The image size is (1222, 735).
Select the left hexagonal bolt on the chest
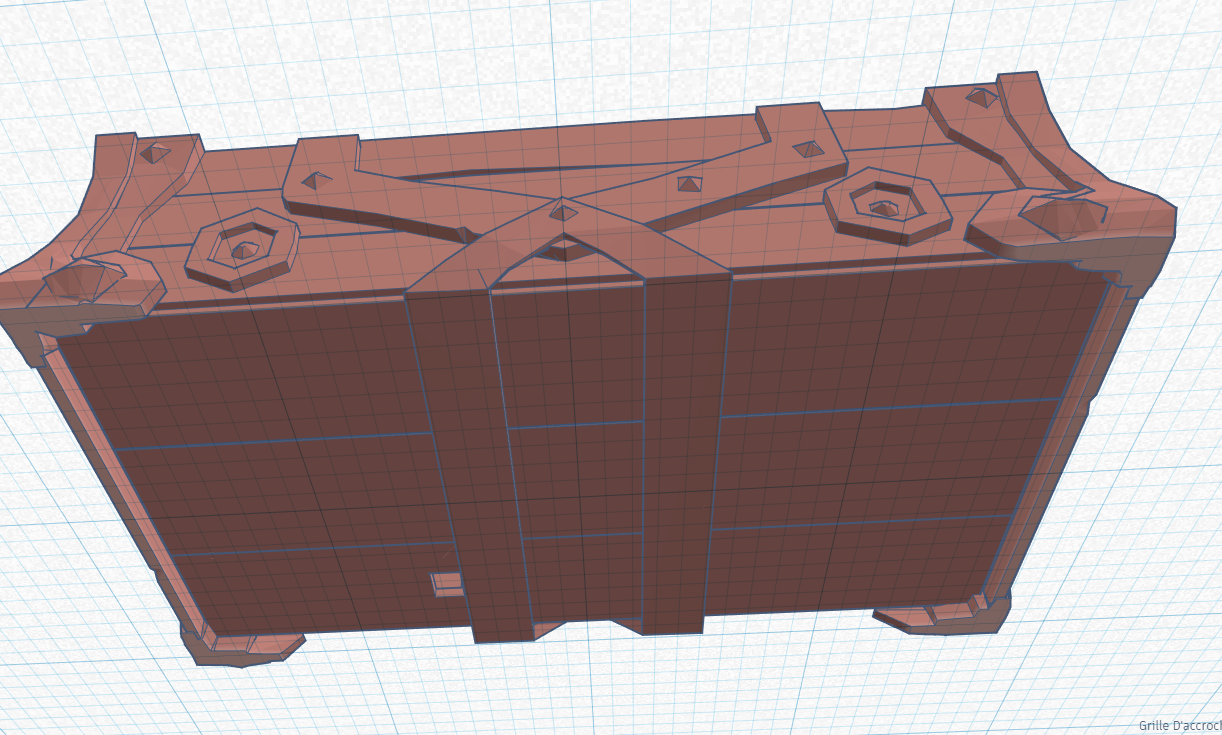pos(243,249)
